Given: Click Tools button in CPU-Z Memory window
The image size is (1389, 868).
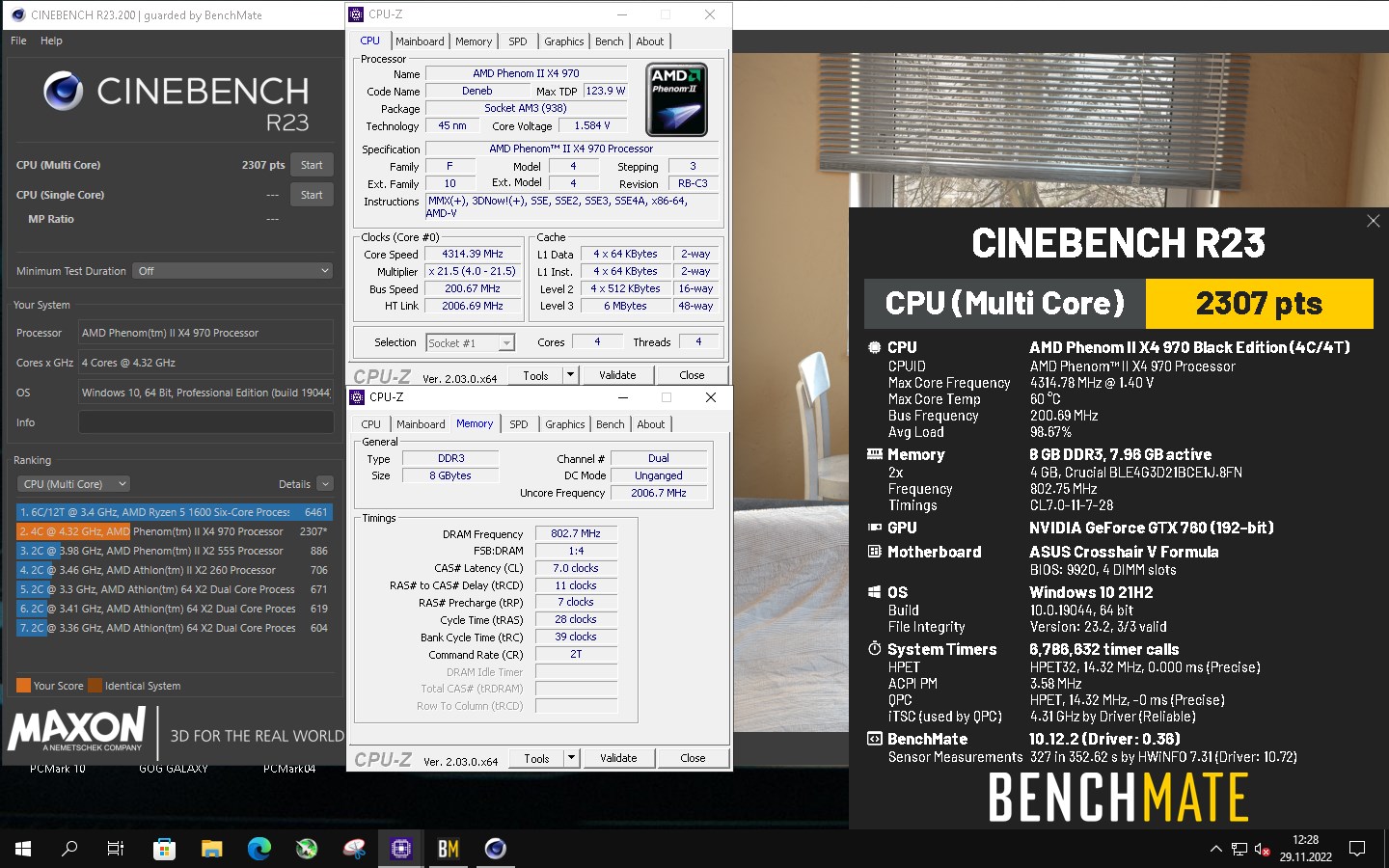Looking at the screenshot, I should (536, 758).
